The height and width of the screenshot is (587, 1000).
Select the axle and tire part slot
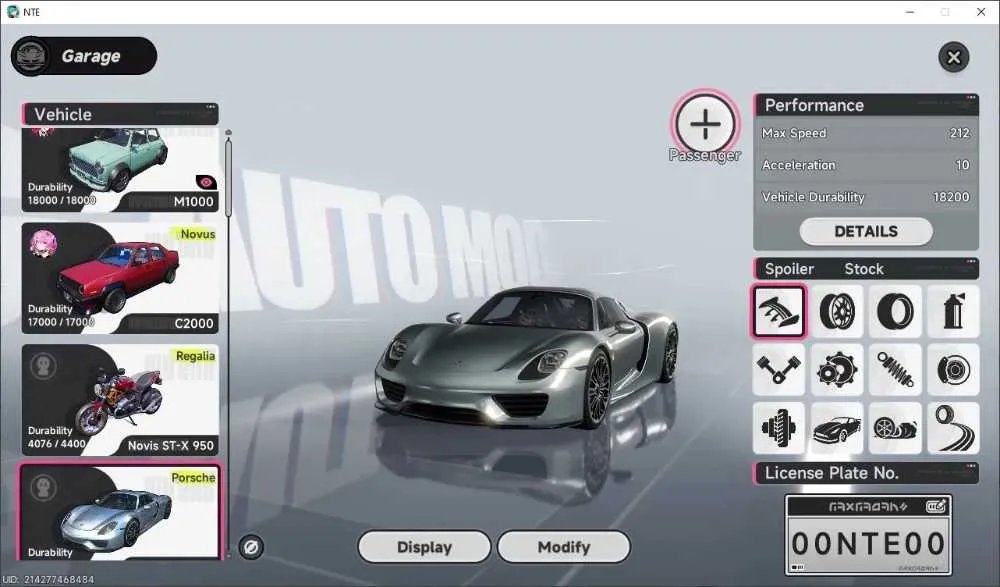pyautogui.click(x=779, y=427)
